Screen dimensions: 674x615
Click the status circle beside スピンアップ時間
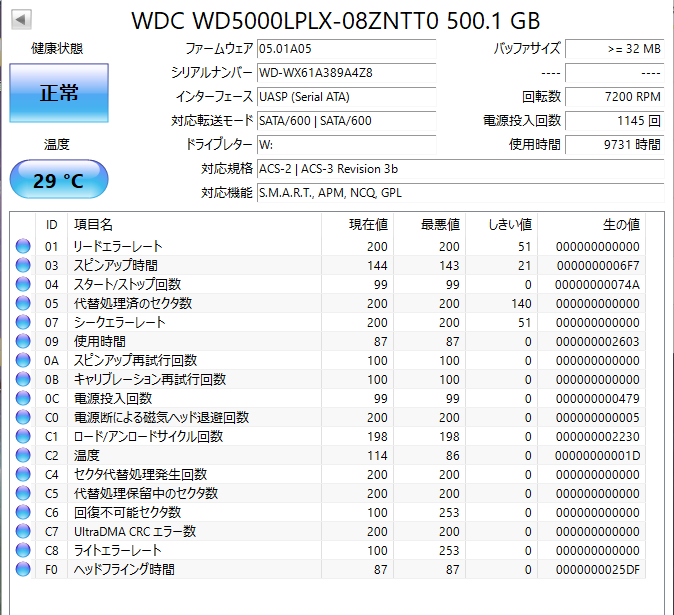click(x=23, y=265)
